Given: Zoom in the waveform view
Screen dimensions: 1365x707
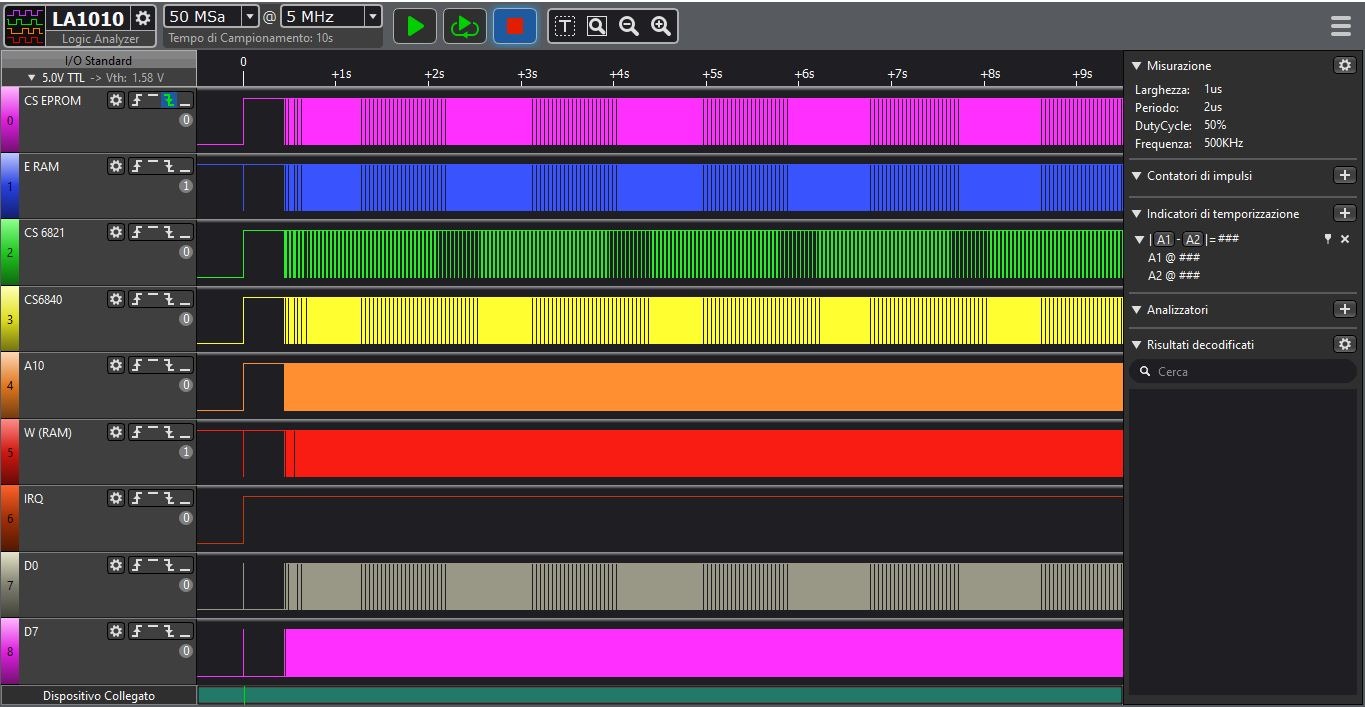Looking at the screenshot, I should click(661, 26).
